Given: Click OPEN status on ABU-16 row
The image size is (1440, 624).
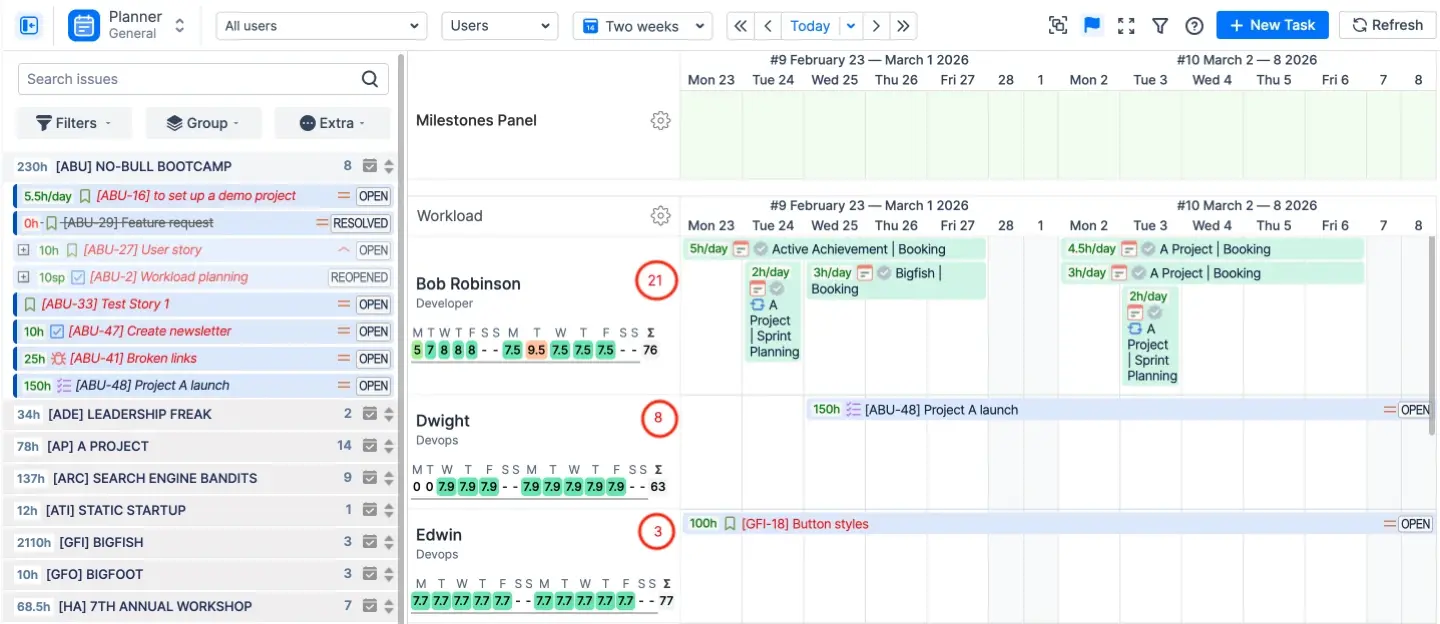Looking at the screenshot, I should 373,196.
